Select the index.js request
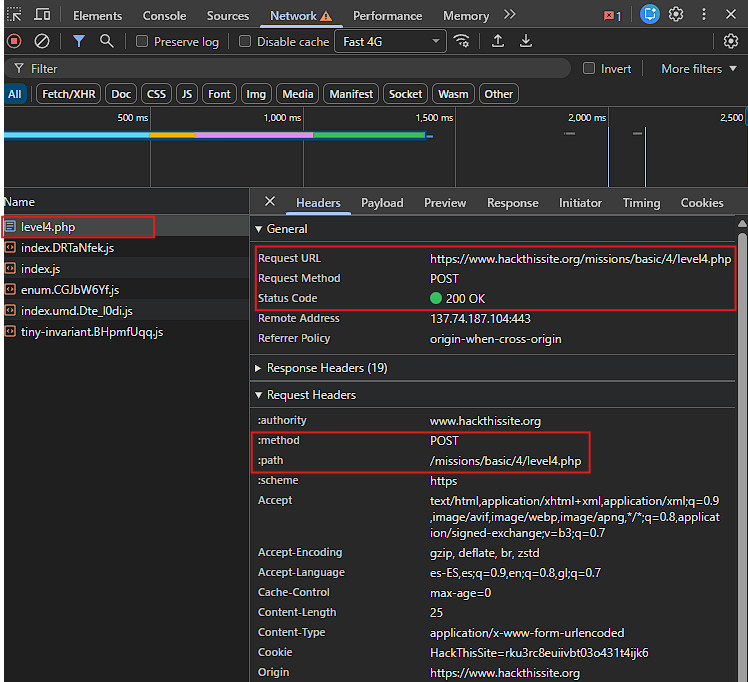Image resolution: width=748 pixels, height=682 pixels. click(x=126, y=269)
